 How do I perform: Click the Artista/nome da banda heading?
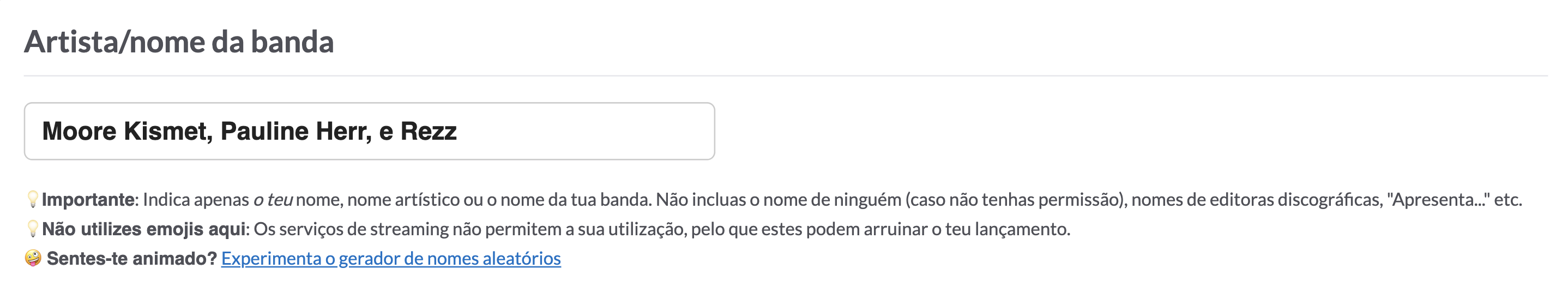179,41
